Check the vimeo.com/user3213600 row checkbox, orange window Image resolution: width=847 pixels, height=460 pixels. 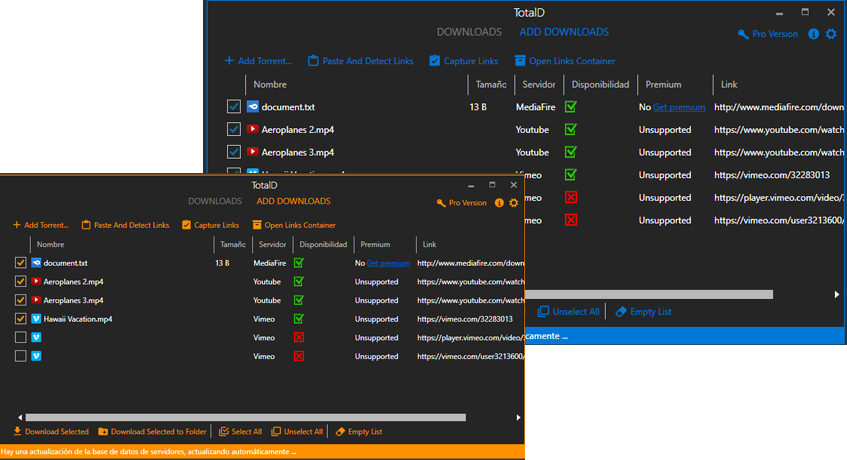coord(21,356)
